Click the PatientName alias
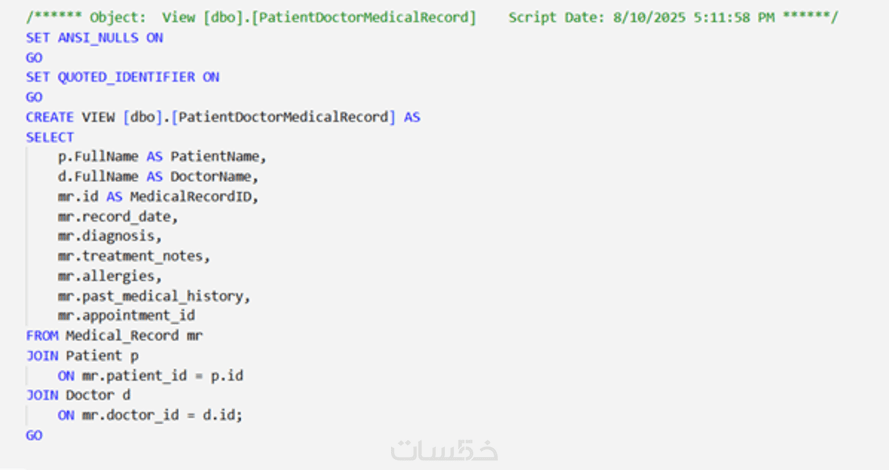889x470 pixels. point(217,157)
